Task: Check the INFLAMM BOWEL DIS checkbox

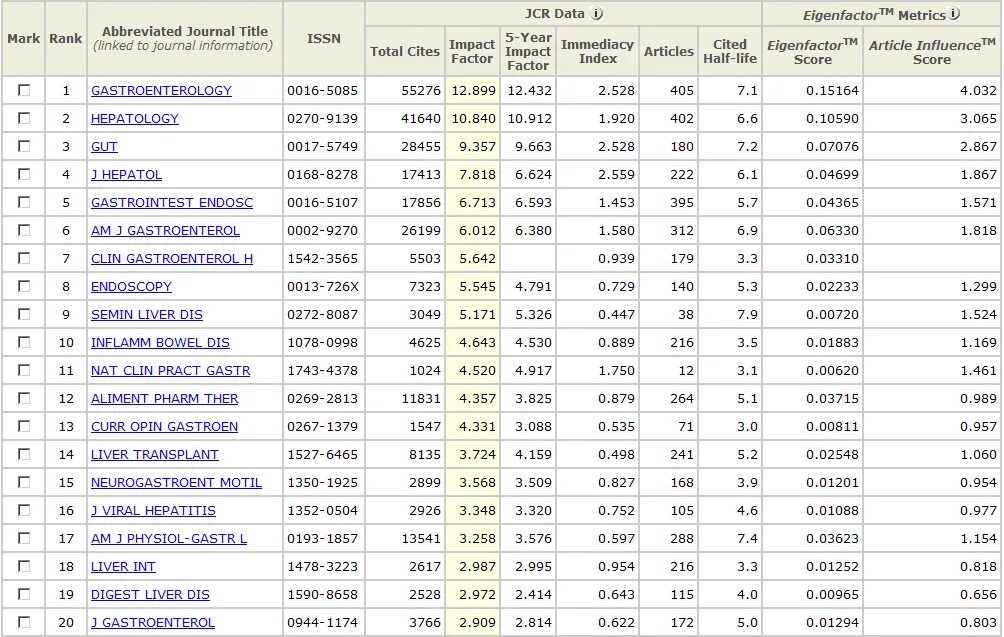Action: pyautogui.click(x=24, y=343)
